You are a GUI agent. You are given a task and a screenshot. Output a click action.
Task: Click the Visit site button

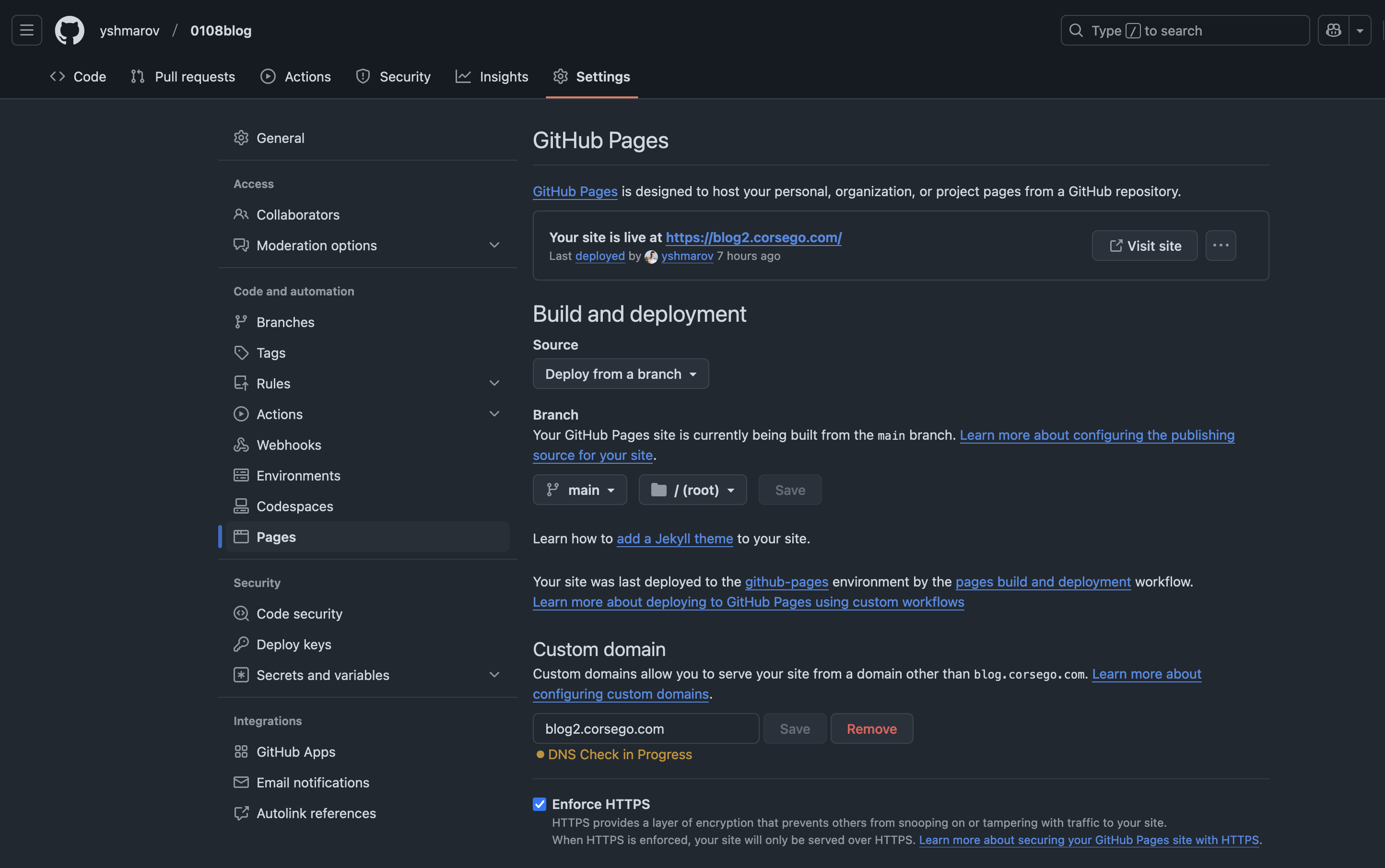(x=1145, y=246)
